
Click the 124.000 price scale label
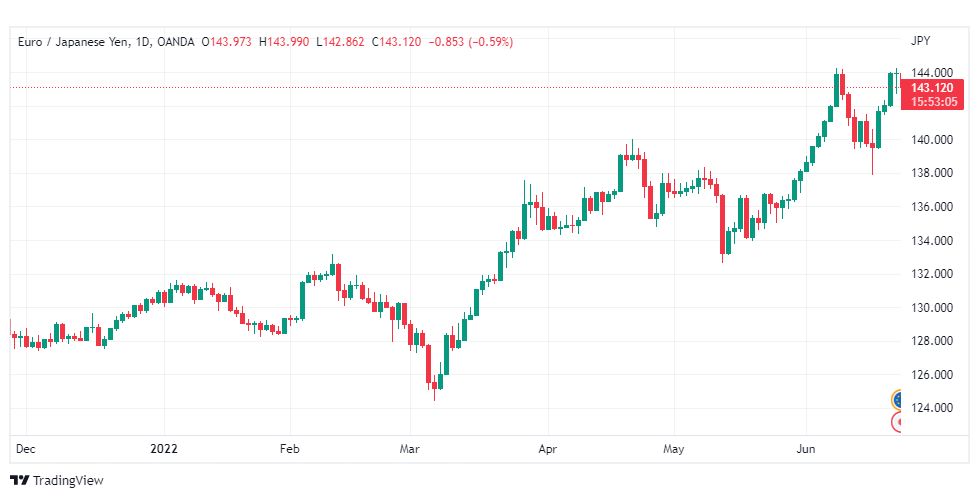point(932,408)
